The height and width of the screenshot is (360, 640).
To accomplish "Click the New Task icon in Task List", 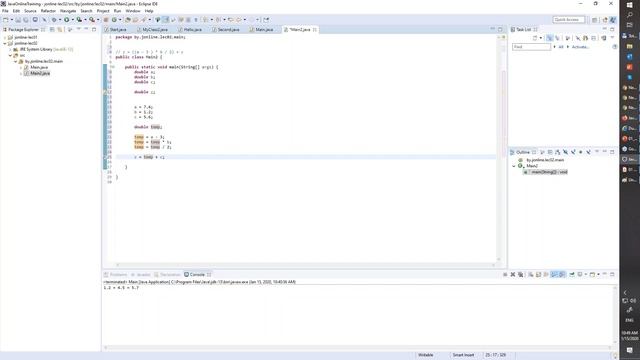I will coord(535,38).
